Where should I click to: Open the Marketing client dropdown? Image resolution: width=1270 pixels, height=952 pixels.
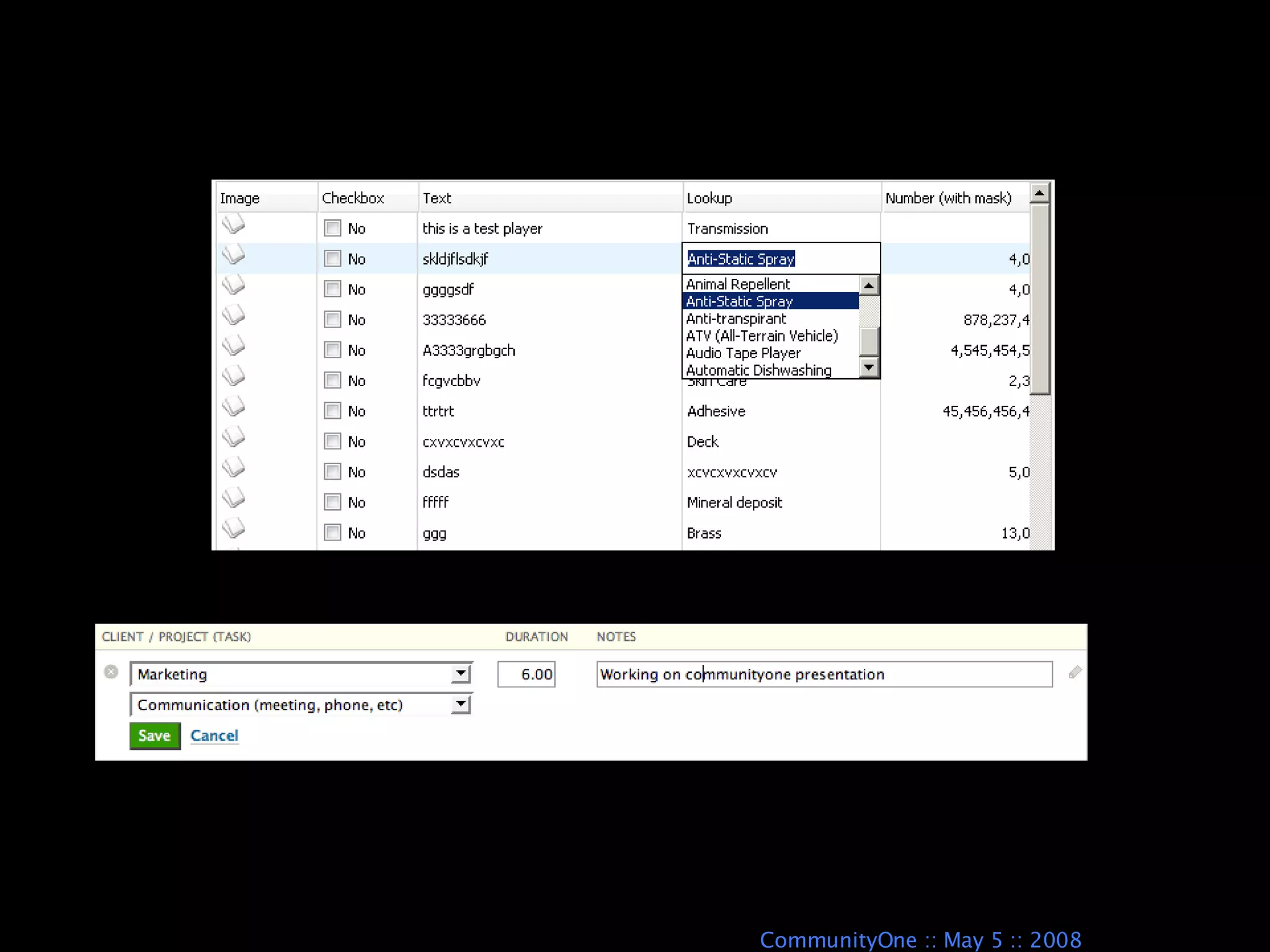461,674
